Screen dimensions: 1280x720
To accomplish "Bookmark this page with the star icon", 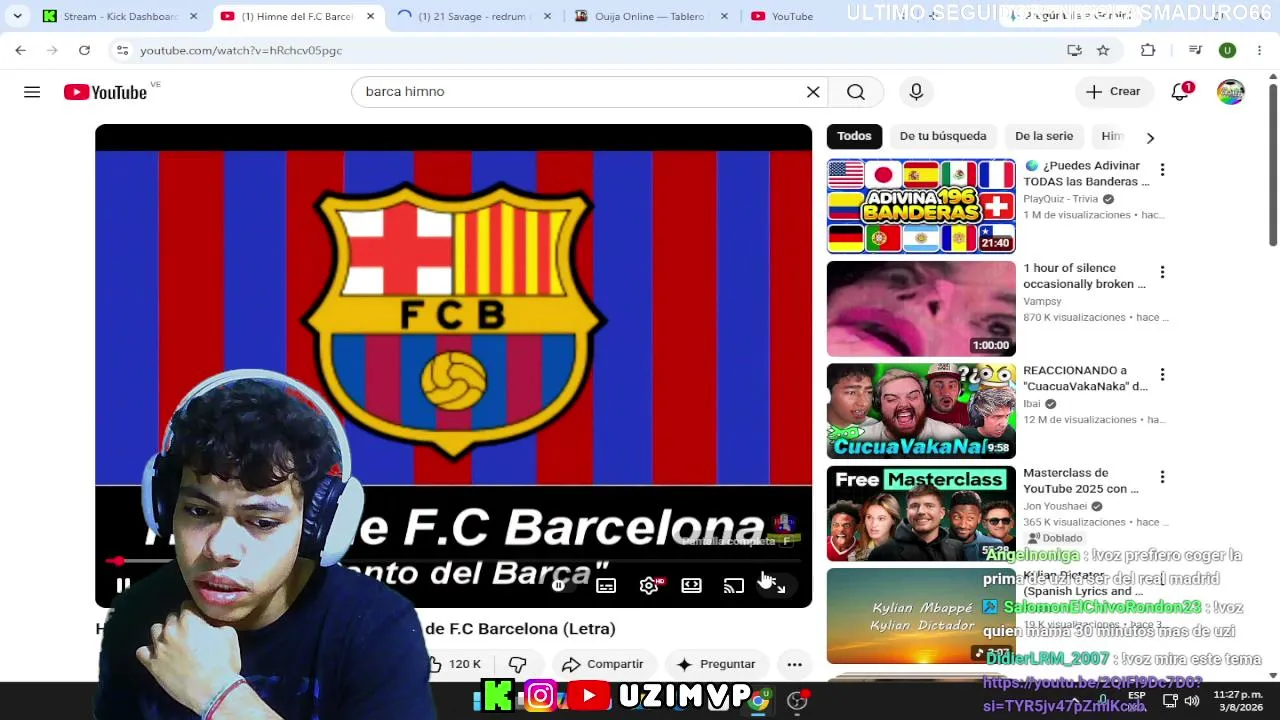I will pyautogui.click(x=1103, y=50).
